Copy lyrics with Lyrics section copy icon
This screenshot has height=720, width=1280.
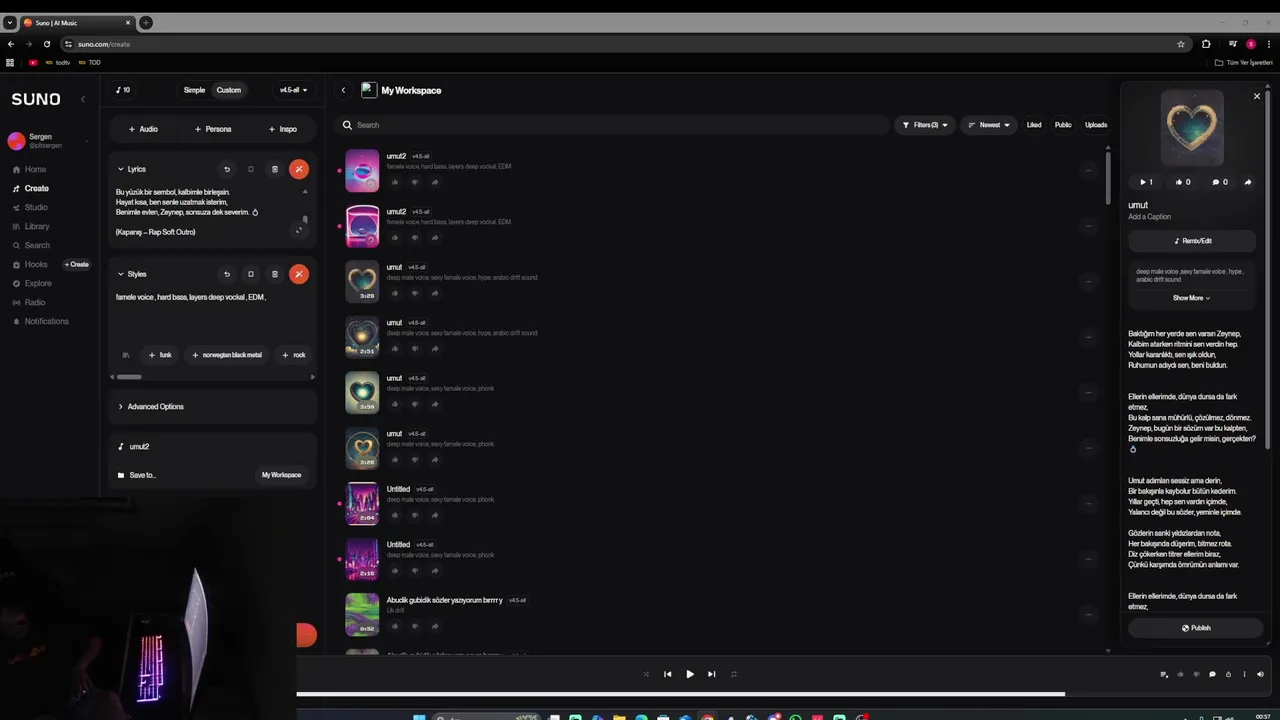pos(250,169)
